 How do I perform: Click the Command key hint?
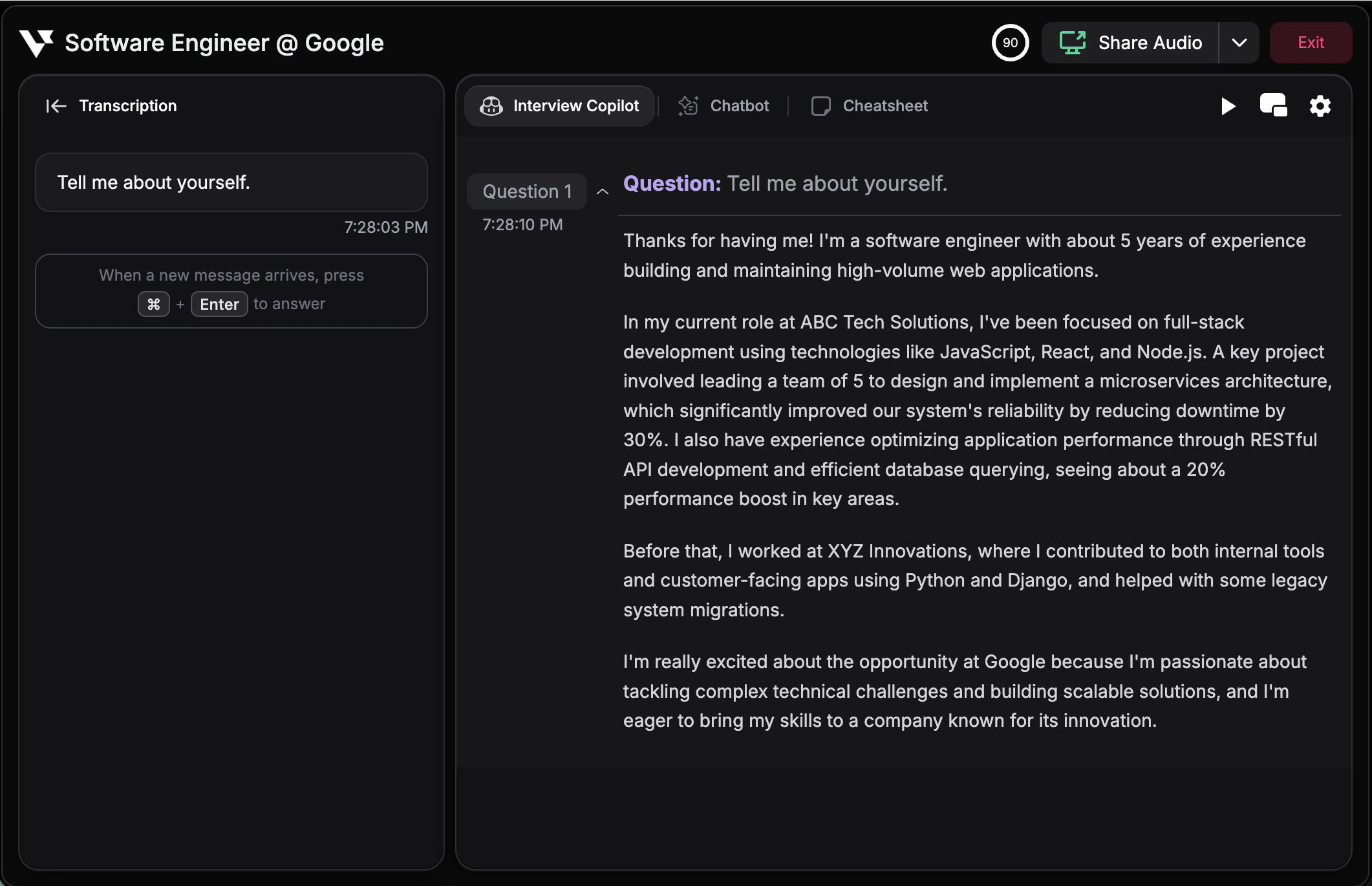point(154,304)
